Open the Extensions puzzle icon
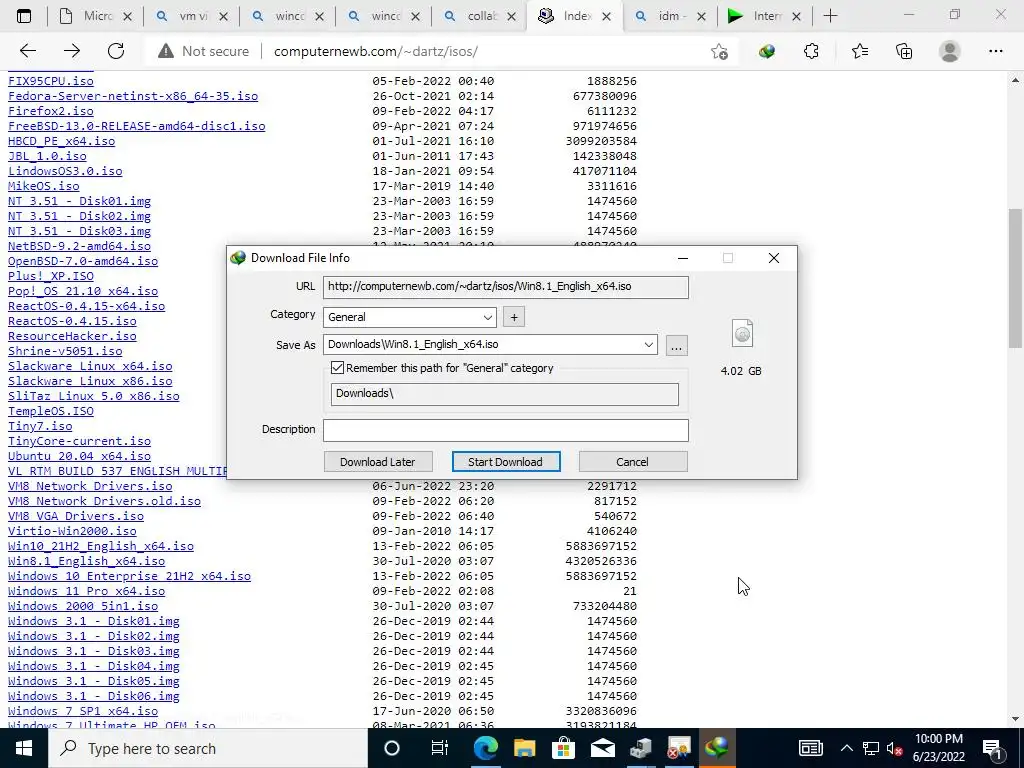Viewport: 1024px width, 768px height. point(811,51)
